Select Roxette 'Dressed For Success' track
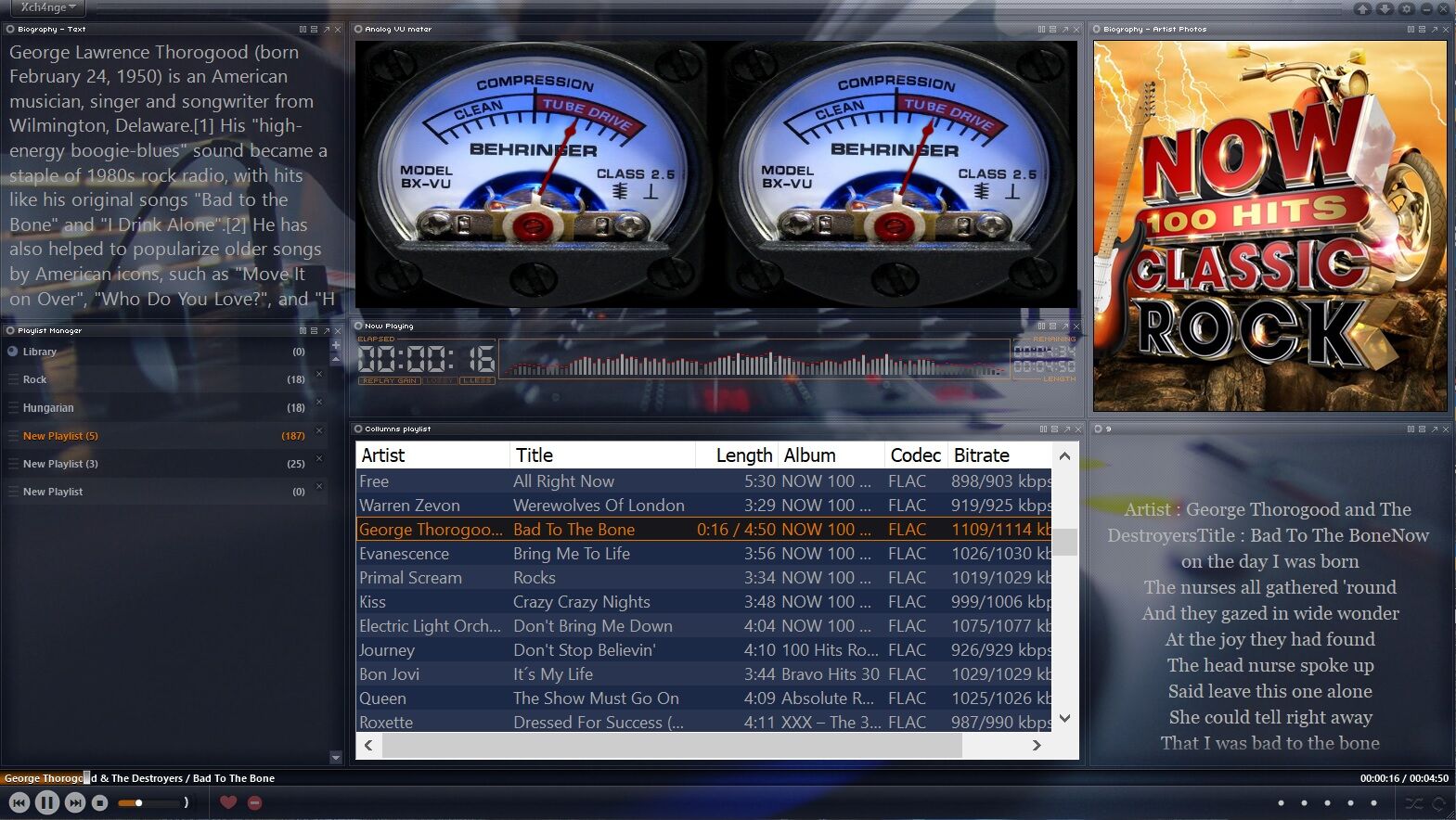Screen dimensions: 1456x820 704,722
